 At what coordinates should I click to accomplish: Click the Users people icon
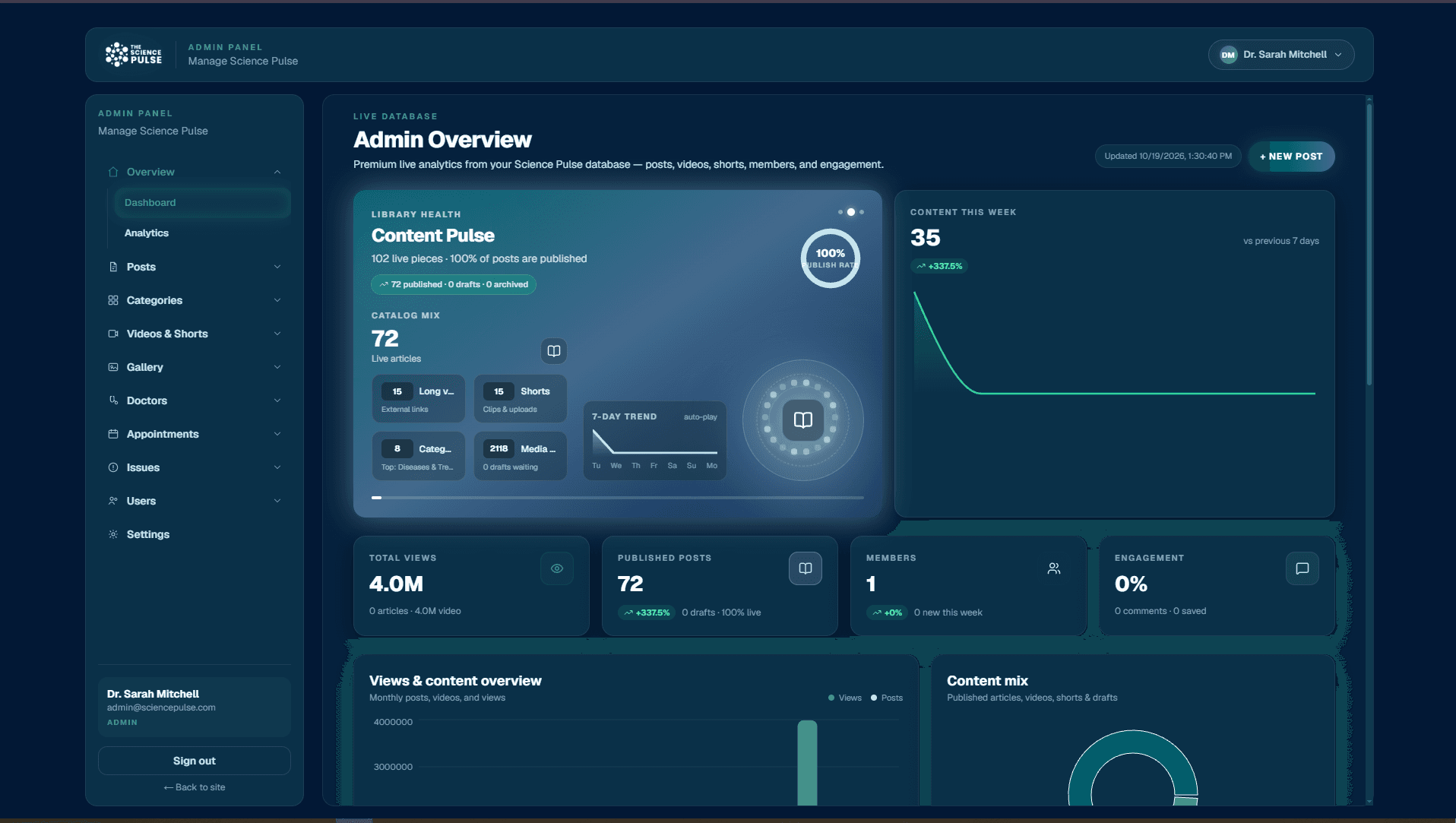coord(113,501)
